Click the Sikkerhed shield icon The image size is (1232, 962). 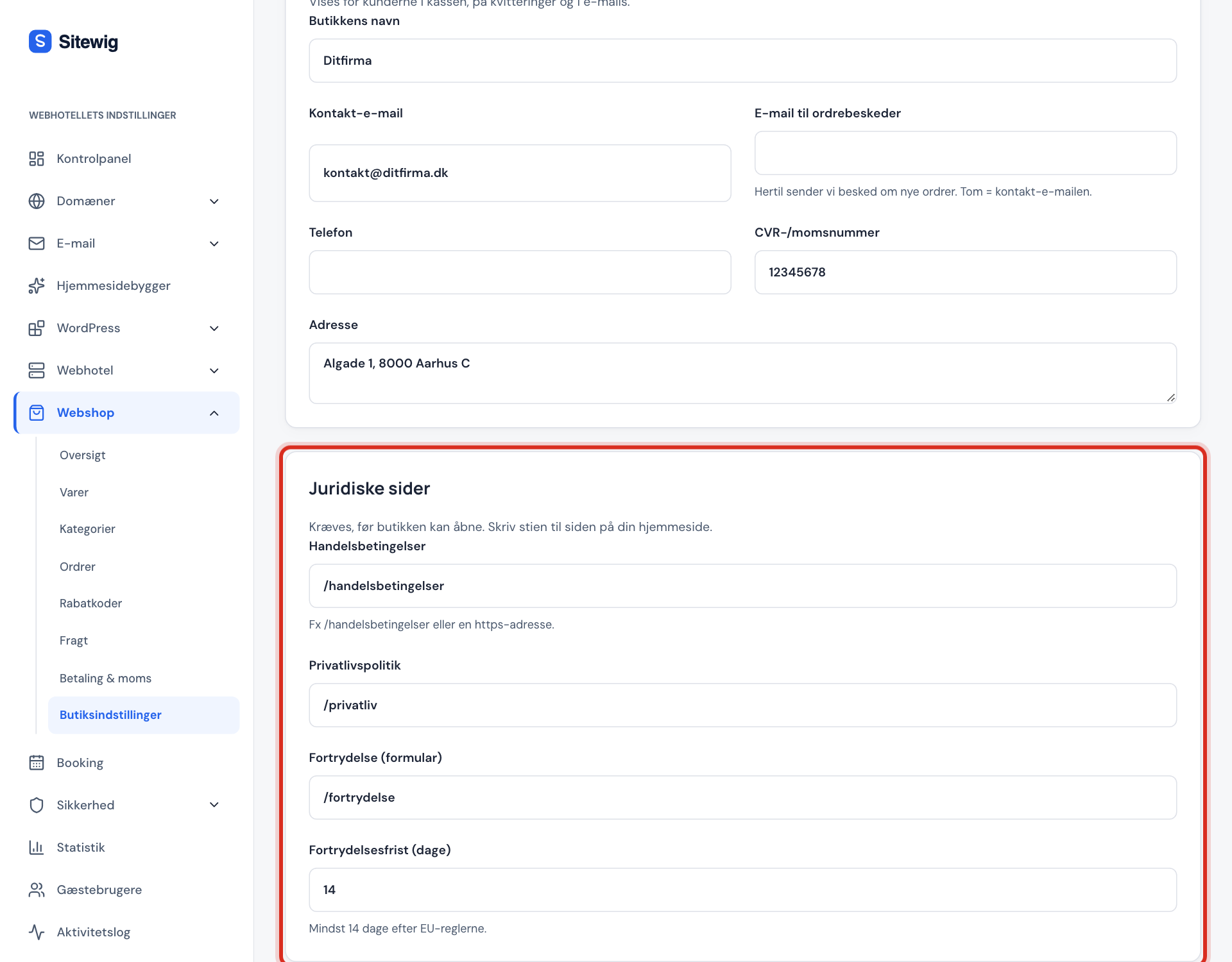click(x=37, y=805)
